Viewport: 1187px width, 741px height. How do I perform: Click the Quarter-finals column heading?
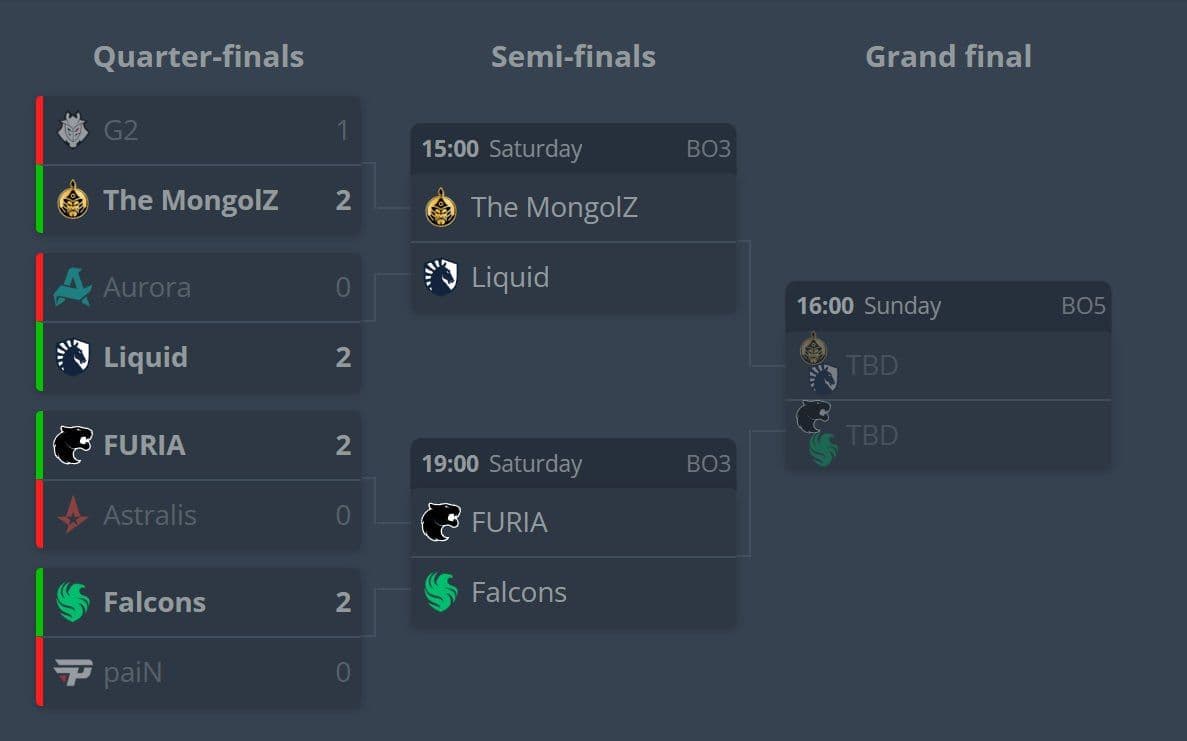198,57
